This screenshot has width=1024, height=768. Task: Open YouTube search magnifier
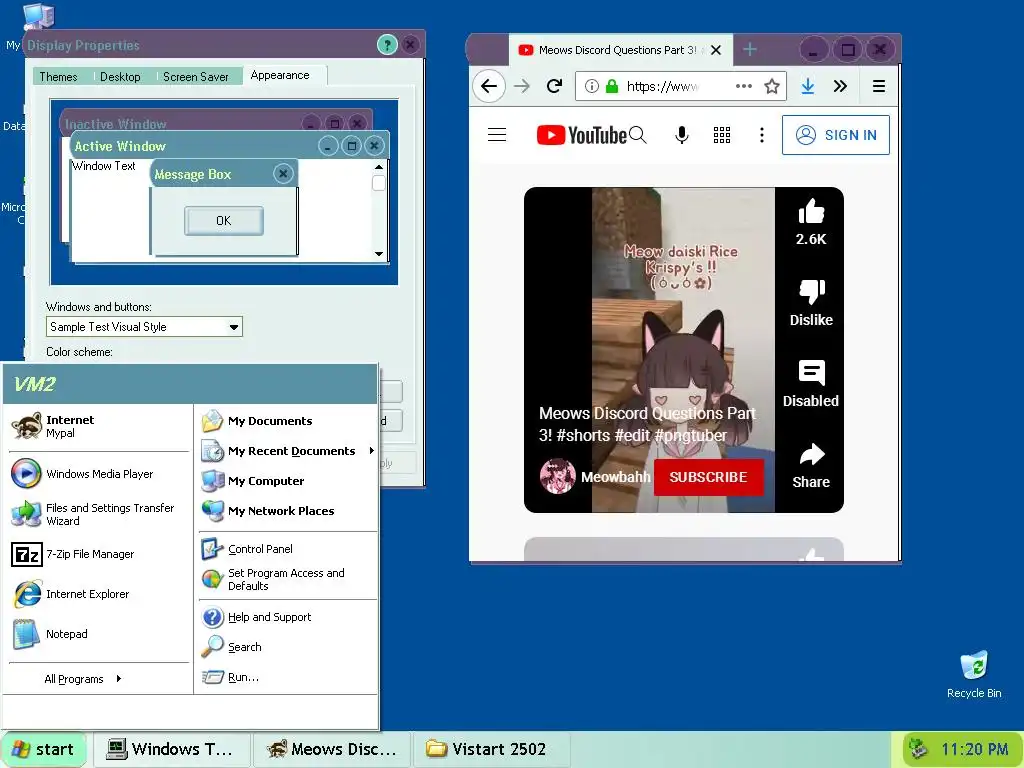coord(638,135)
